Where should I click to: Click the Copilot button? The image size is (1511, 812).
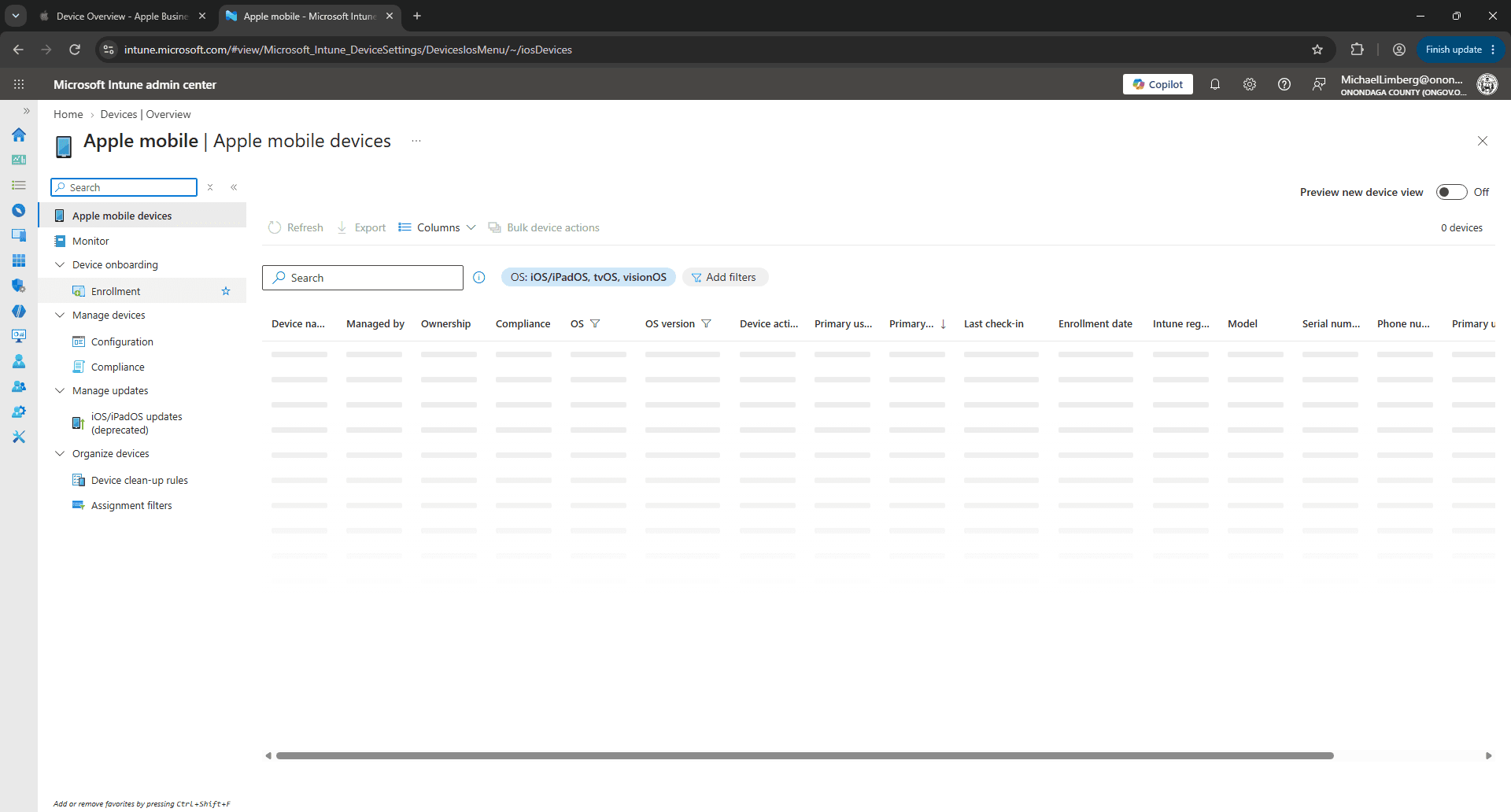[x=1158, y=84]
